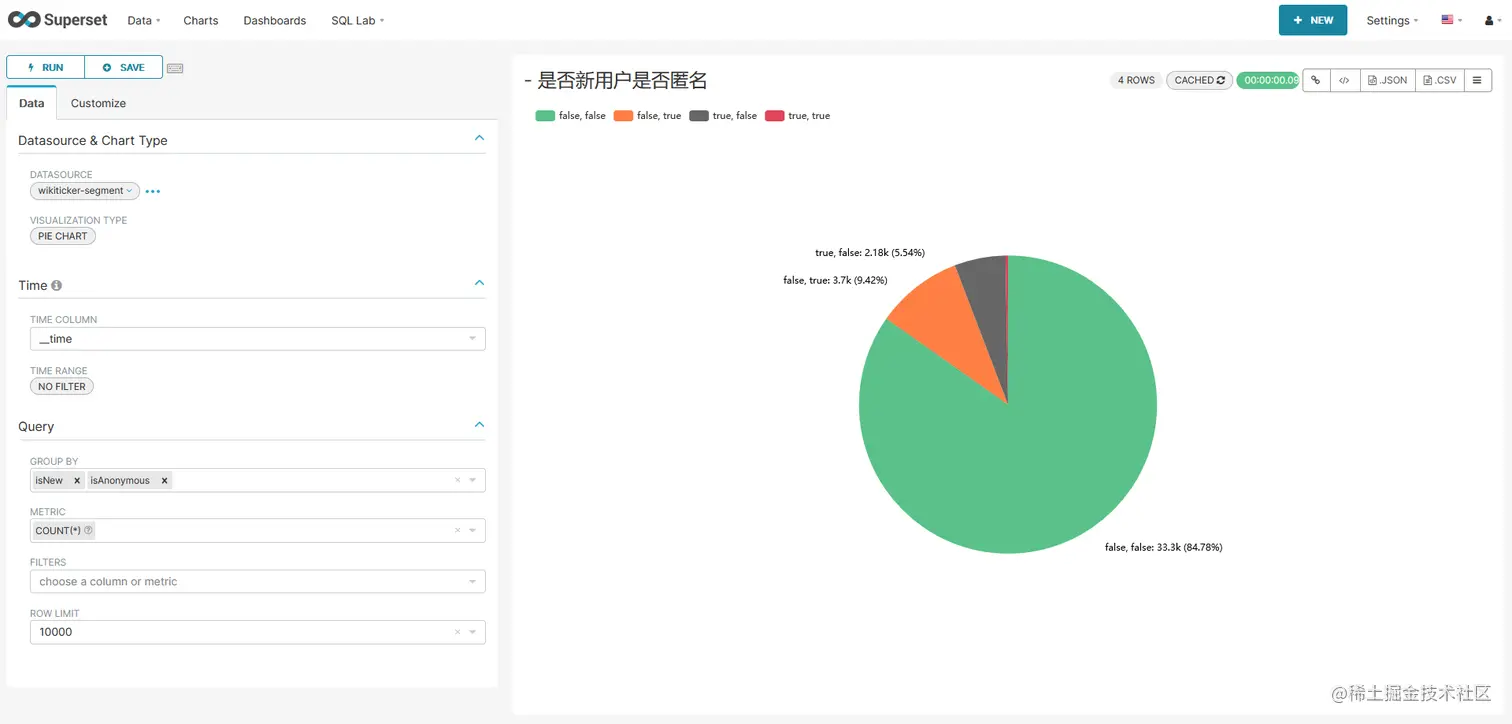Screen dimensions: 1512x724
Task: Open the Time Column dropdown
Action: point(258,339)
